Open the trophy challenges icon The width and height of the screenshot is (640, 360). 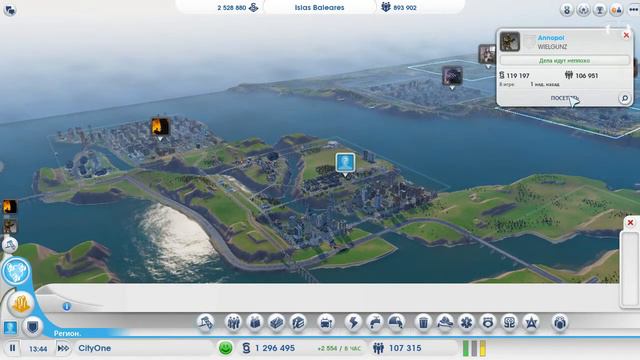click(x=600, y=10)
